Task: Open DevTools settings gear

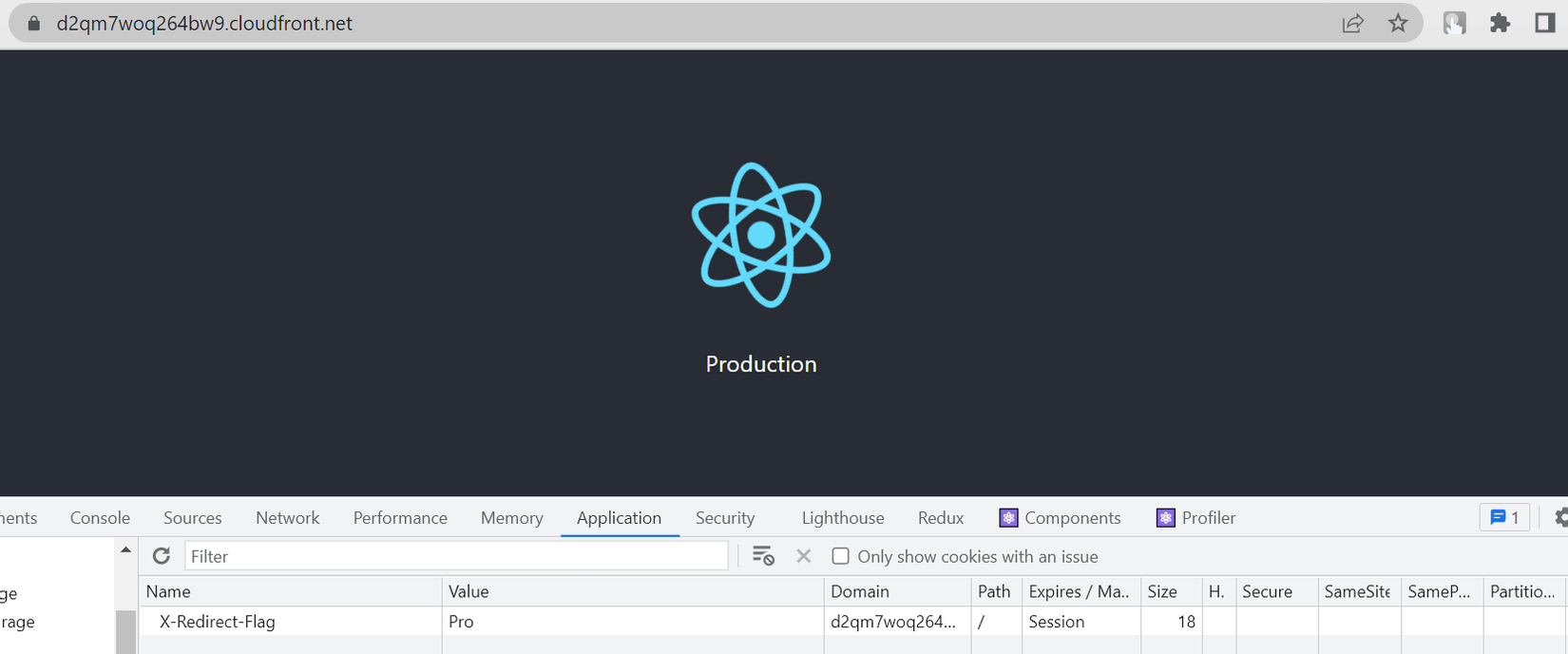Action: 1560,518
